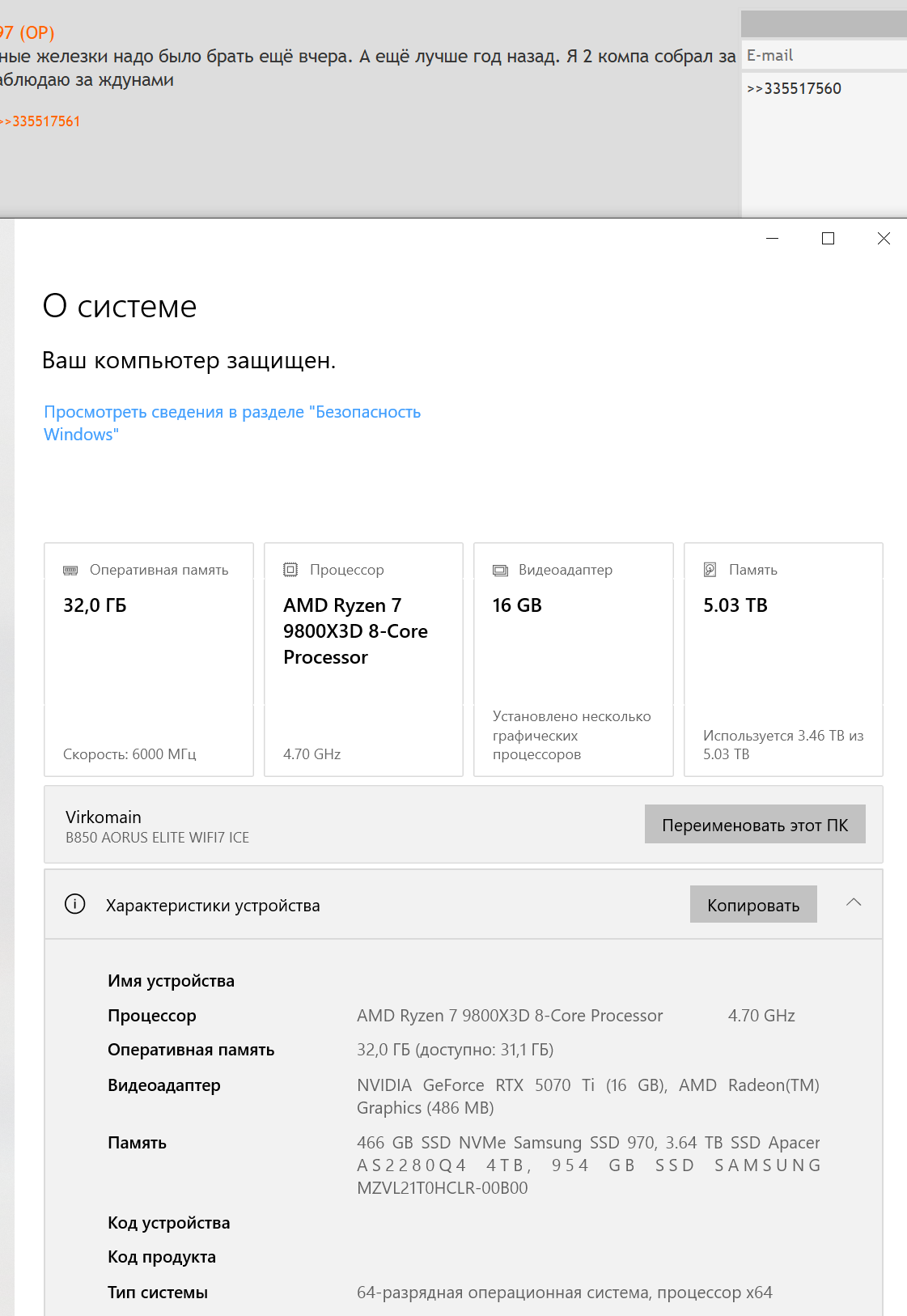907x1316 pixels.
Task: Click the info icon beside Характеристики устройства
Action: coord(74,904)
